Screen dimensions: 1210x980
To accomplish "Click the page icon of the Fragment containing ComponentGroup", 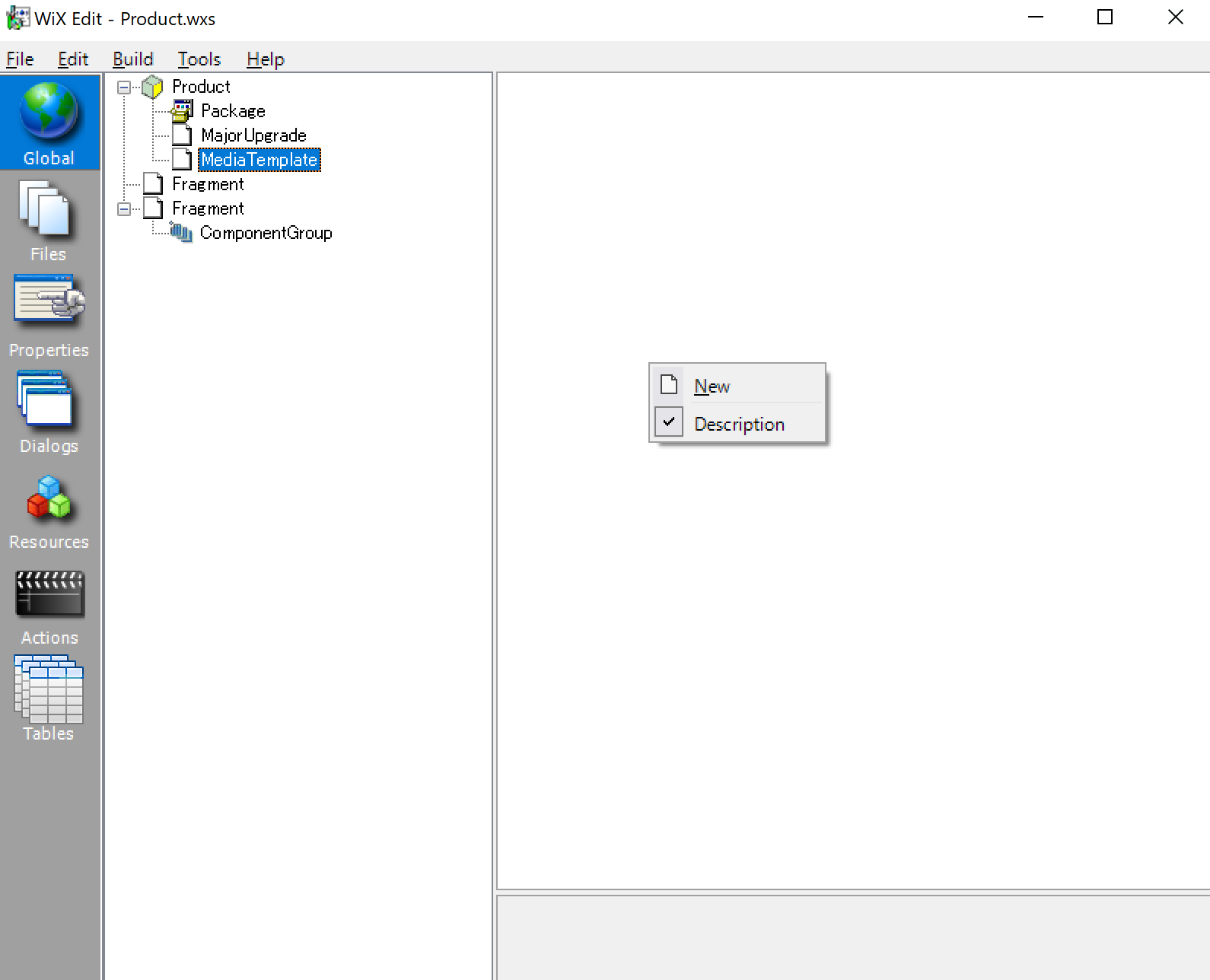I will (x=153, y=208).
